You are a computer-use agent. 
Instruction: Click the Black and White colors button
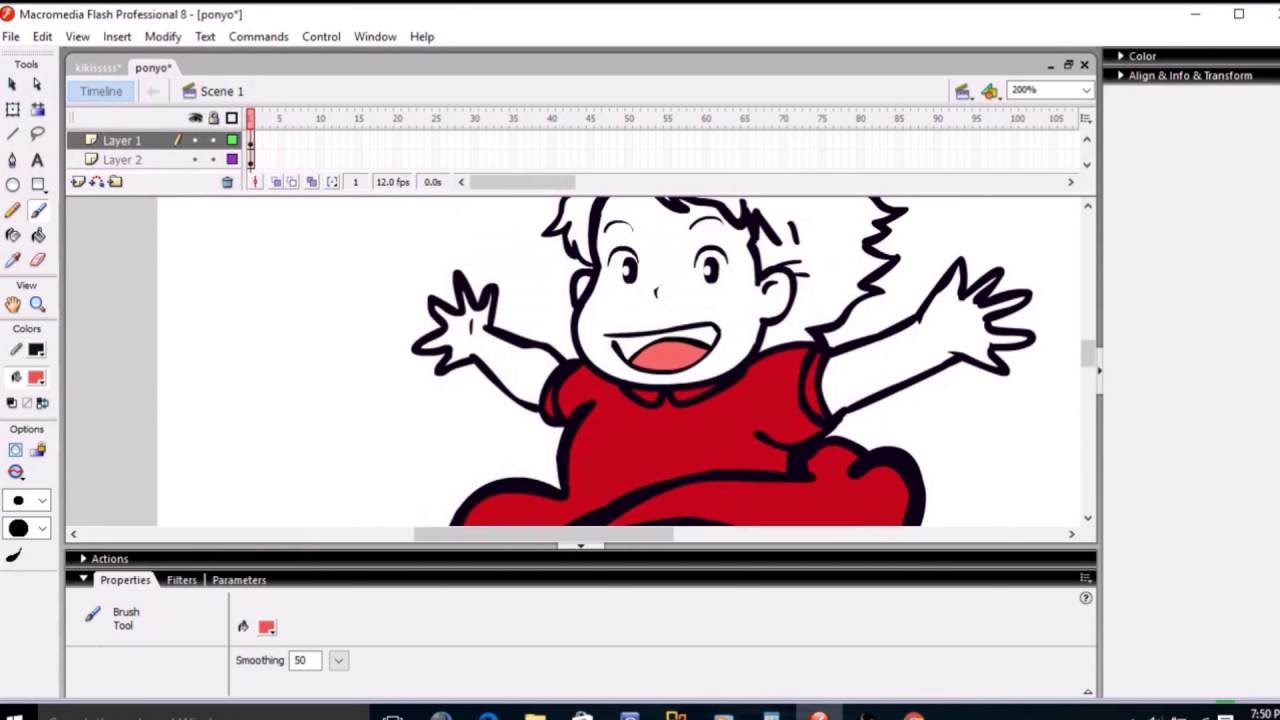(x=11, y=403)
